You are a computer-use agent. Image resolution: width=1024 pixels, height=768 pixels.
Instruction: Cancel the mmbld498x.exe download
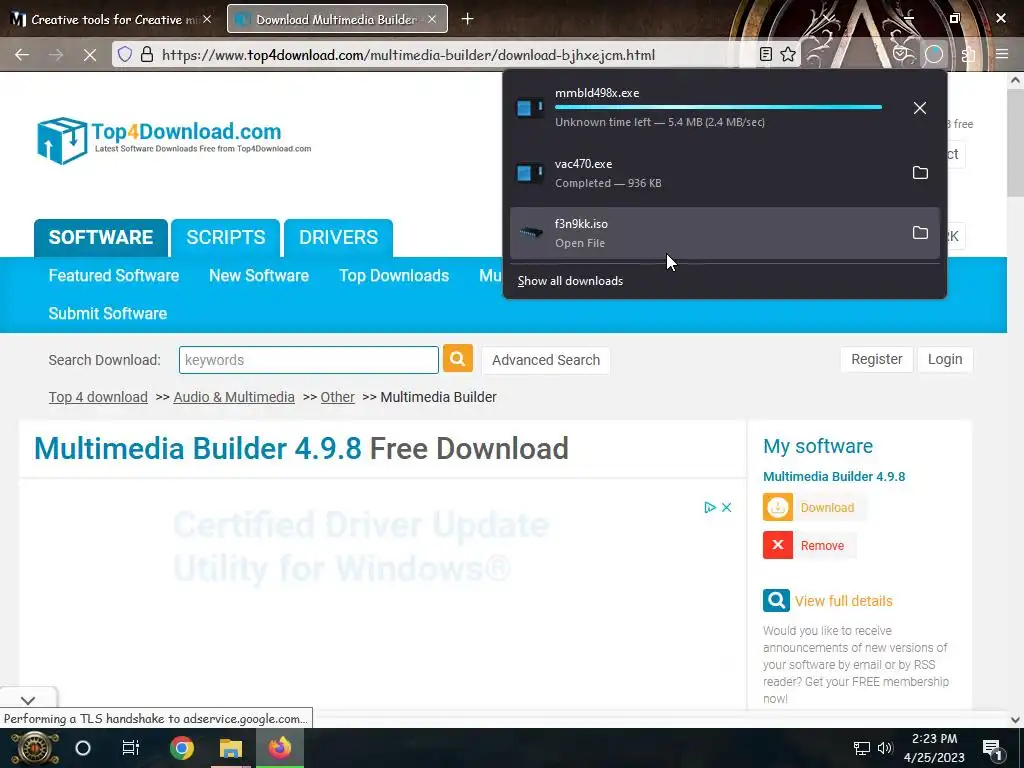click(x=920, y=108)
